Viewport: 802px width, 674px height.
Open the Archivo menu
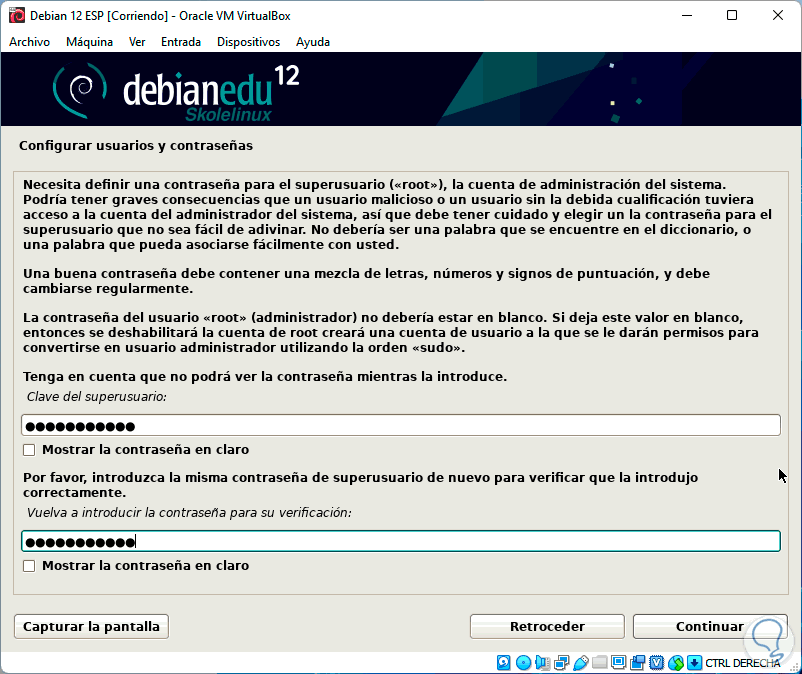[x=30, y=42]
